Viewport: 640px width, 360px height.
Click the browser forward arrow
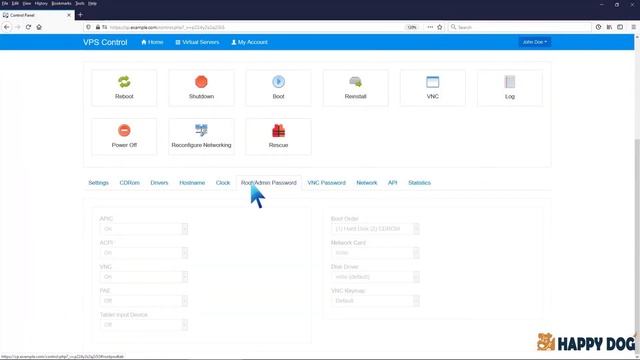click(x=18, y=27)
